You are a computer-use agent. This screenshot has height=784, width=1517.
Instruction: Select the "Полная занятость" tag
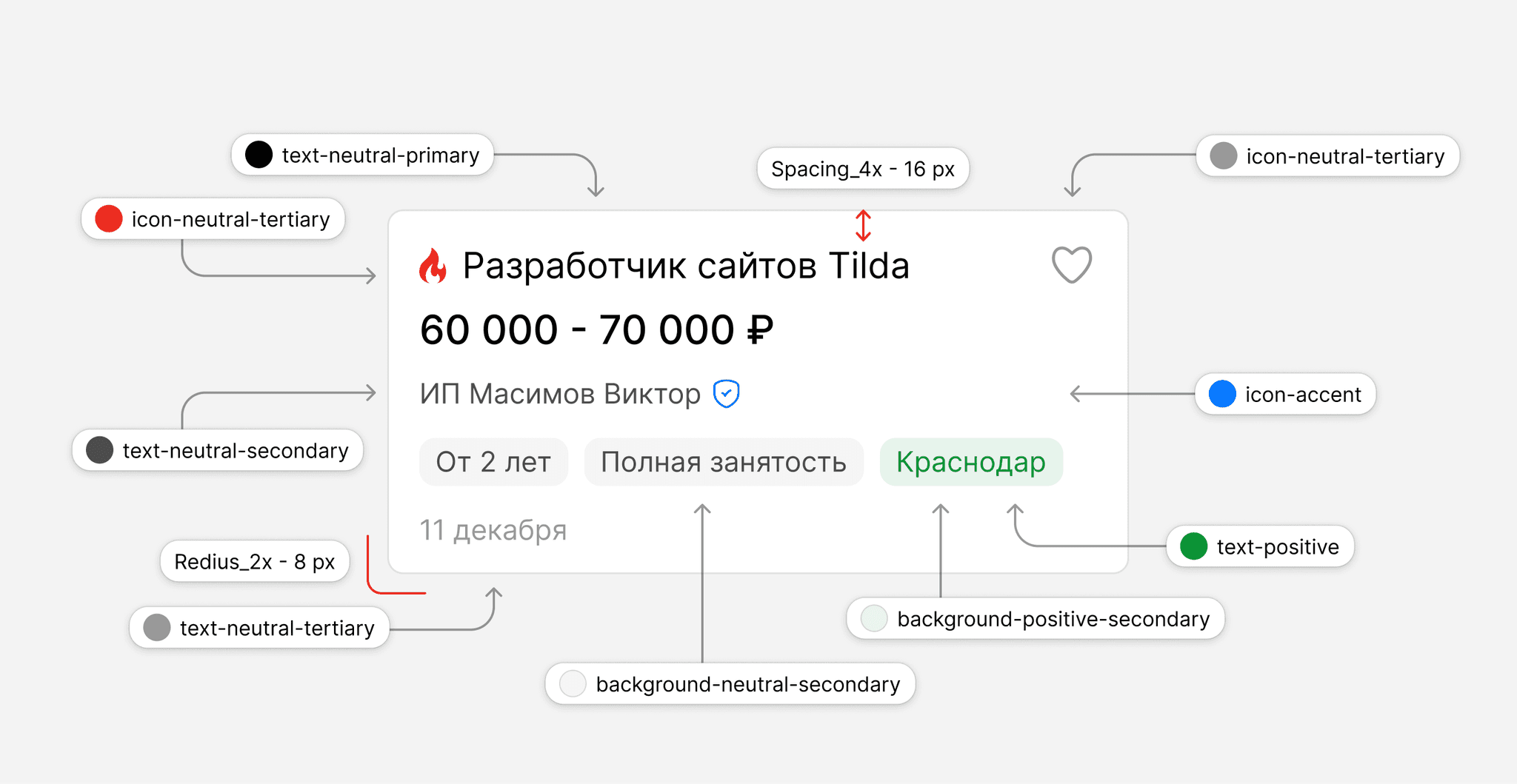(x=723, y=462)
